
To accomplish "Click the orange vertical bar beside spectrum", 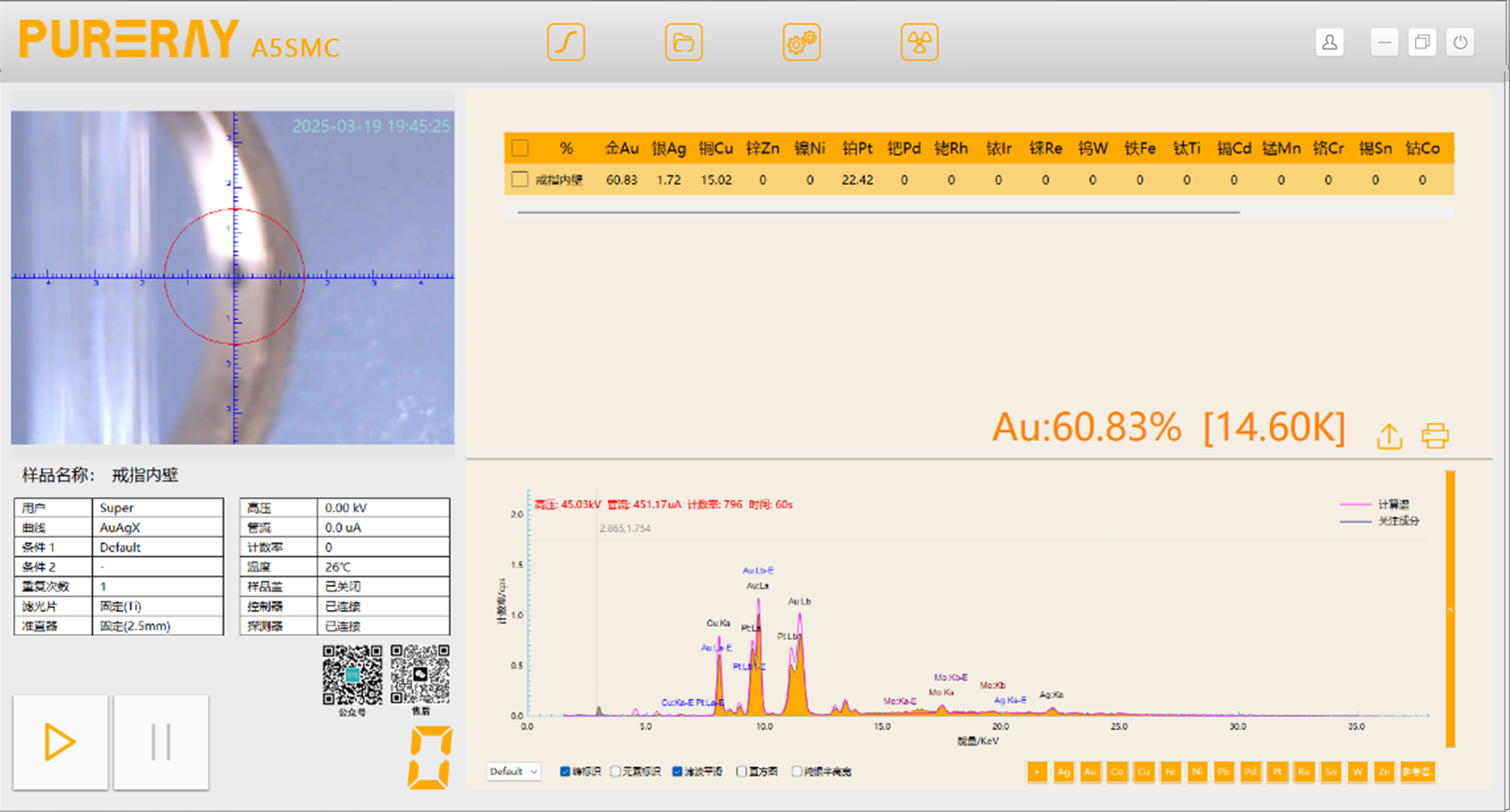I will click(1450, 608).
